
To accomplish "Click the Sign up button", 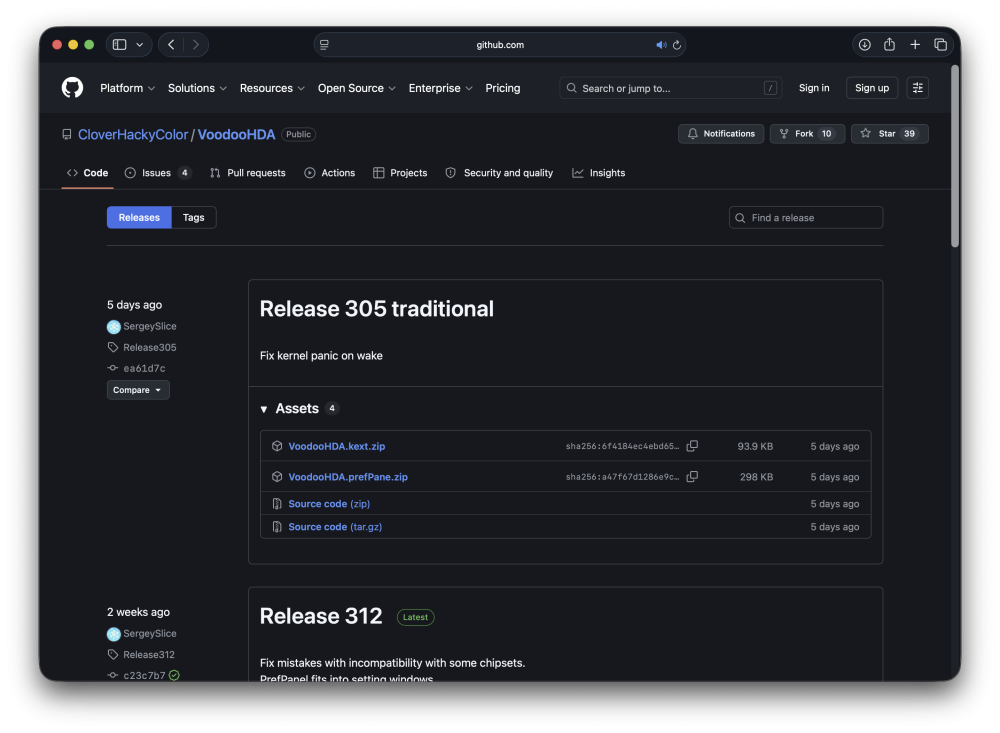I will pos(871,88).
